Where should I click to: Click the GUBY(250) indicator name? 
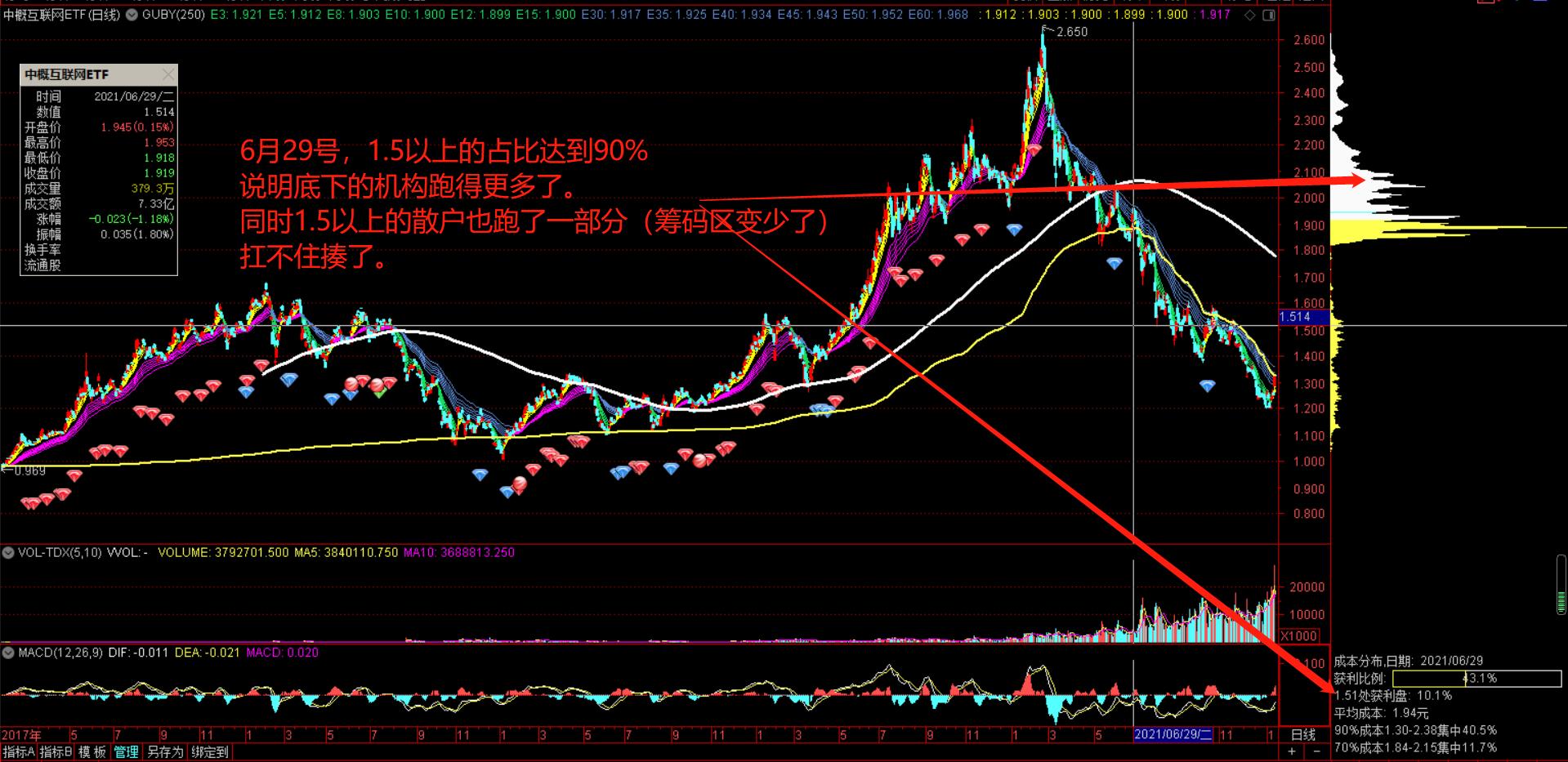point(173,15)
